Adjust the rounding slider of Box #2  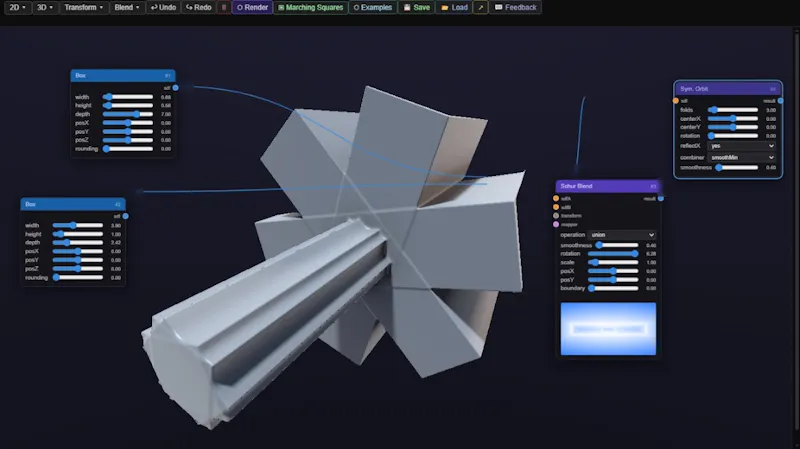[78, 278]
